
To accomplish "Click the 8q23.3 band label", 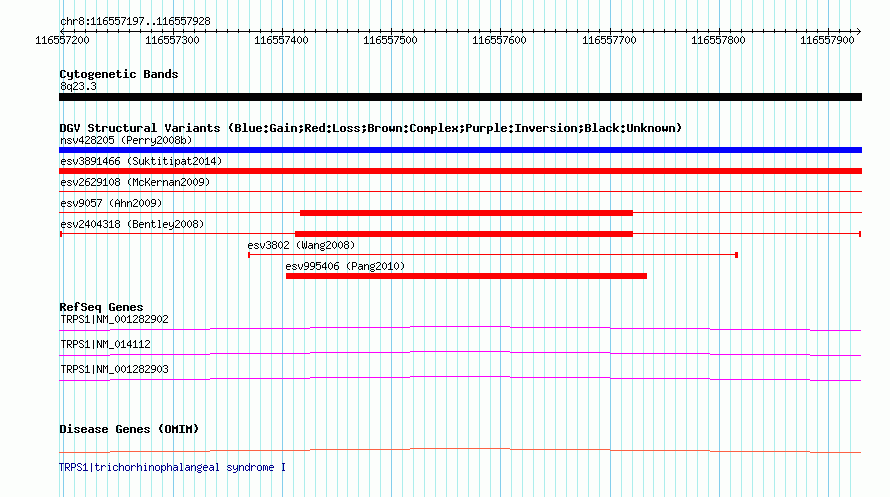I will click(78, 87).
